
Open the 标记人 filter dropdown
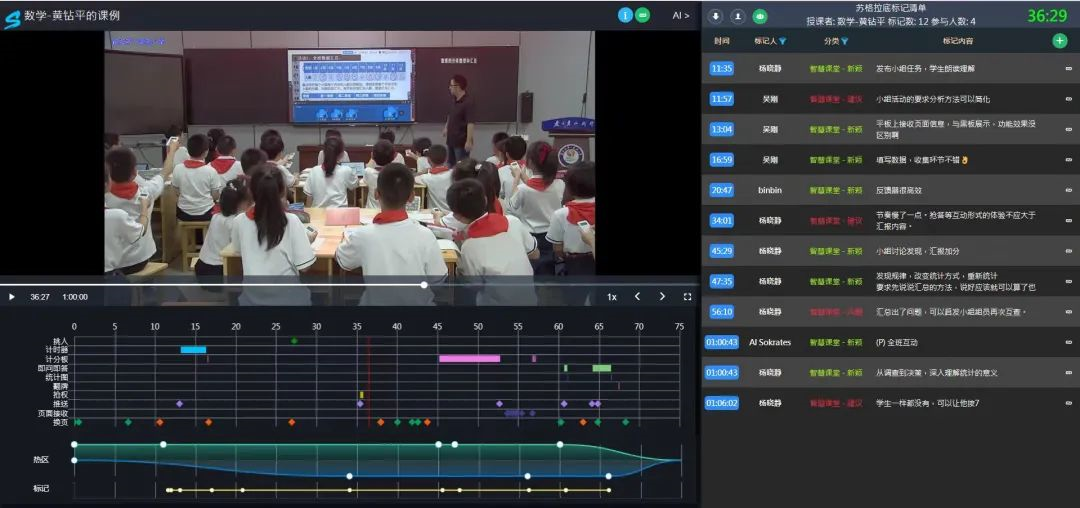point(782,42)
